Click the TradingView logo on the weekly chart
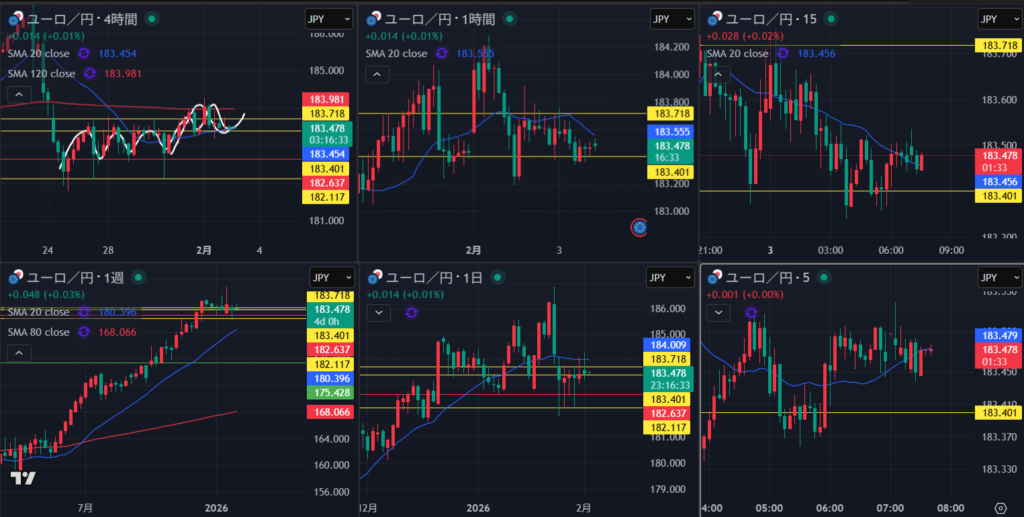This screenshot has width=1024, height=517. [x=24, y=478]
